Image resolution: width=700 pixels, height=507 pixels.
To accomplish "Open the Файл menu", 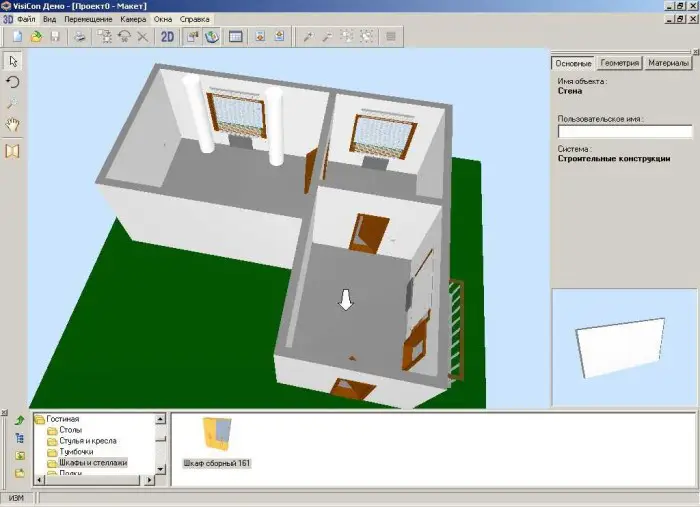I will point(26,19).
